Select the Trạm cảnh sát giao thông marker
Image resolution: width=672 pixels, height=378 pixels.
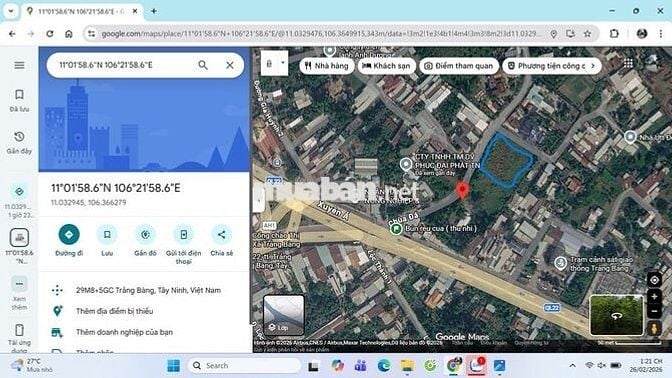(560, 263)
